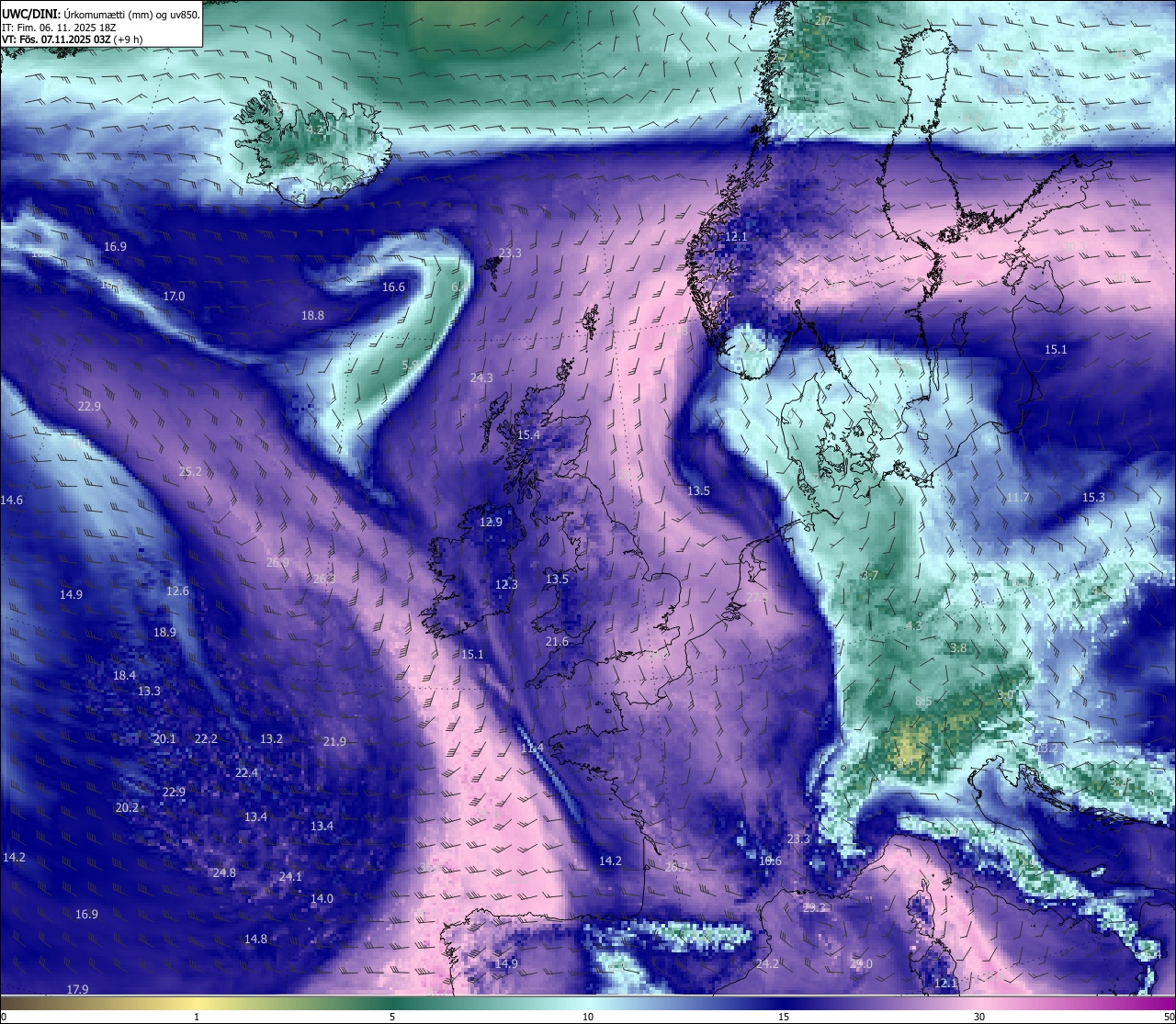This screenshot has width=1176, height=1024.
Task: Click the 15.3 value on the right side
Action: (x=1093, y=498)
